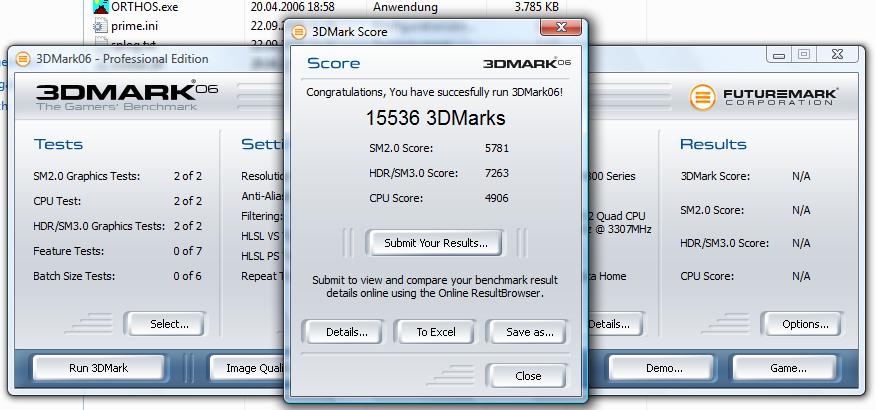Click the Tests section heading
The width and height of the screenshot is (876, 410).
tap(58, 144)
